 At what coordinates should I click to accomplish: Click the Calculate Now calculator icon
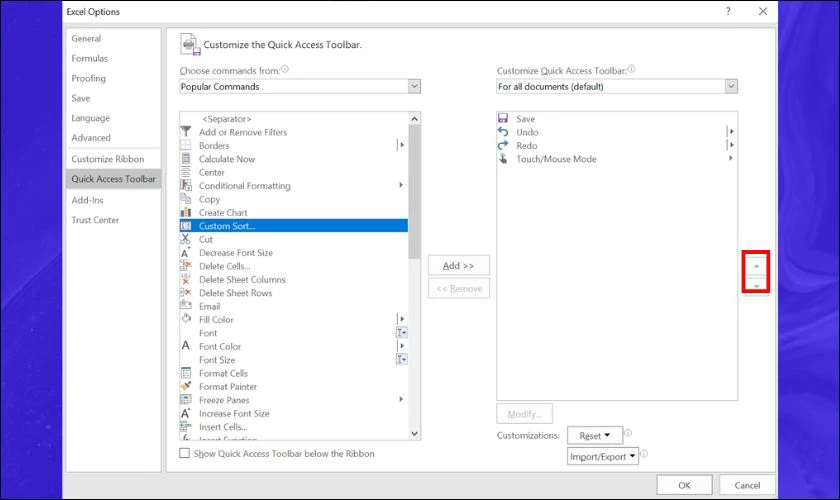click(x=186, y=159)
